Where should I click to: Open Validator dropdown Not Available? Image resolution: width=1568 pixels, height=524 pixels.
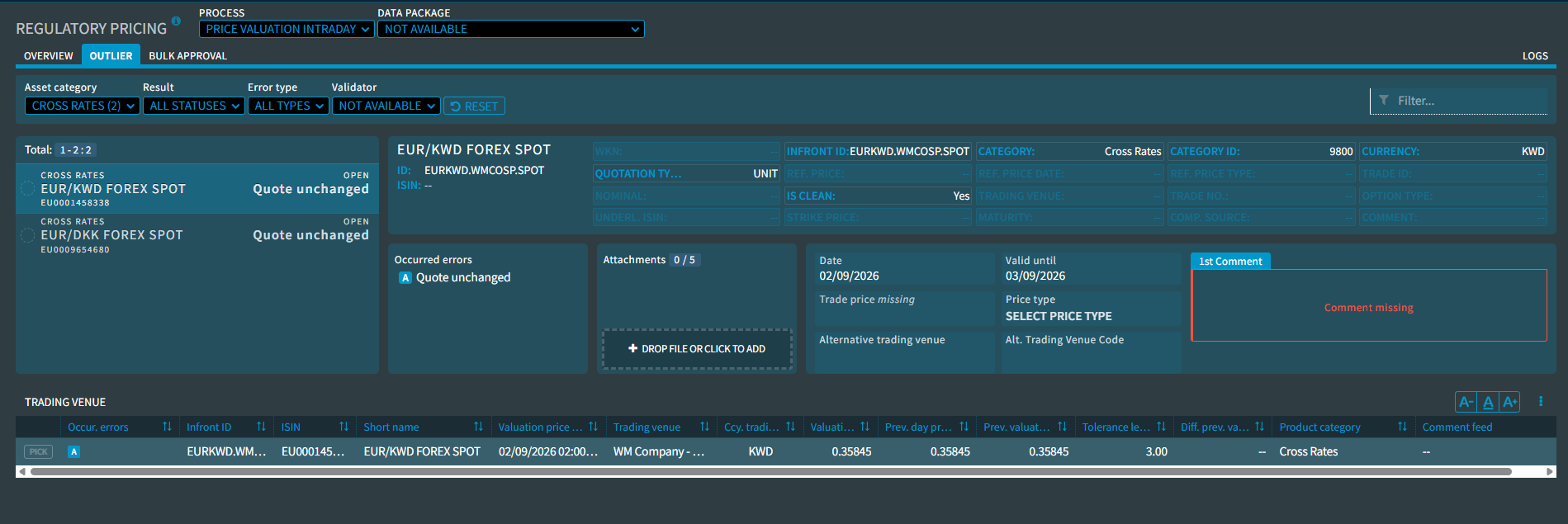[386, 106]
